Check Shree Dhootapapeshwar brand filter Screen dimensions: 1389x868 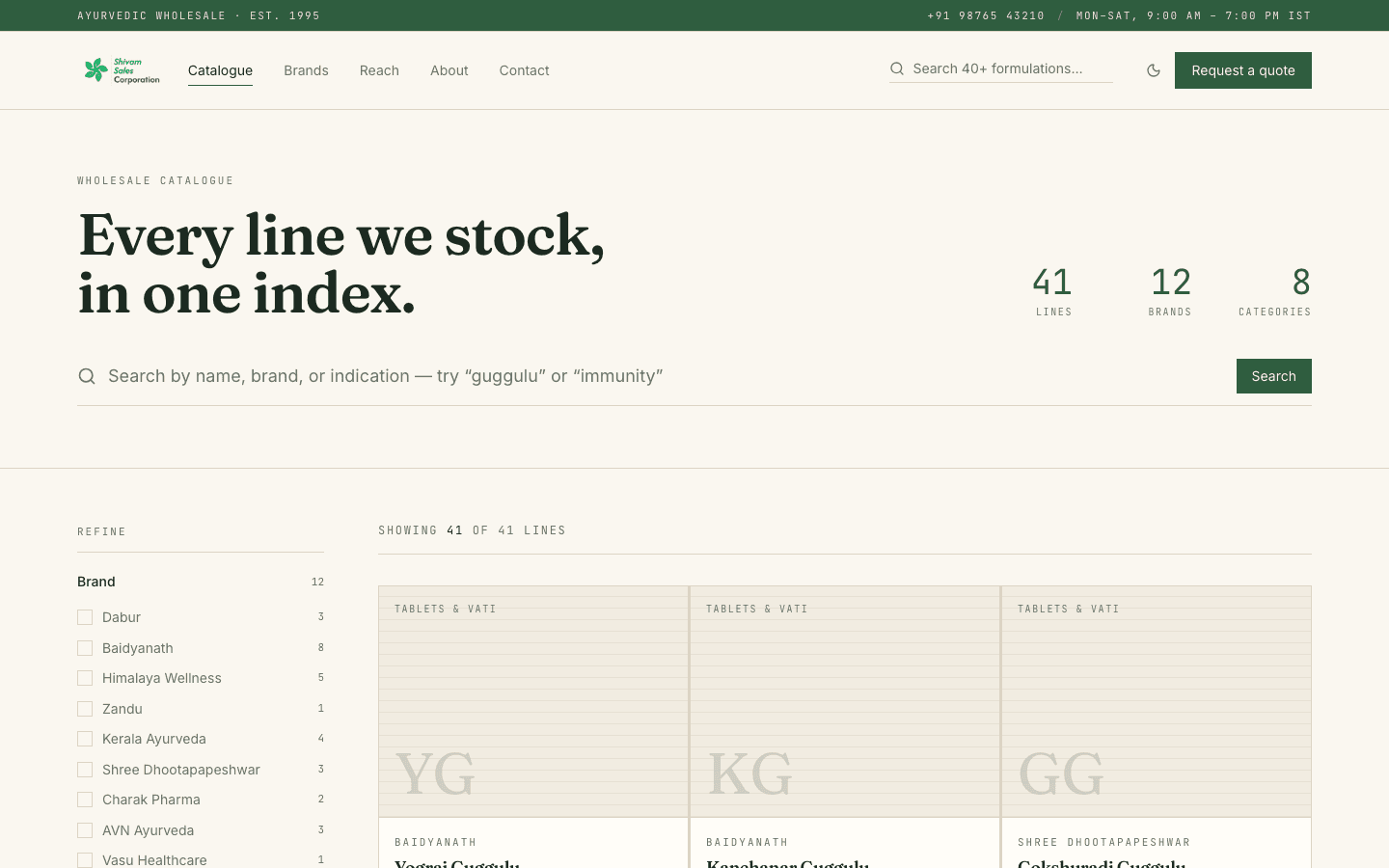point(85,770)
